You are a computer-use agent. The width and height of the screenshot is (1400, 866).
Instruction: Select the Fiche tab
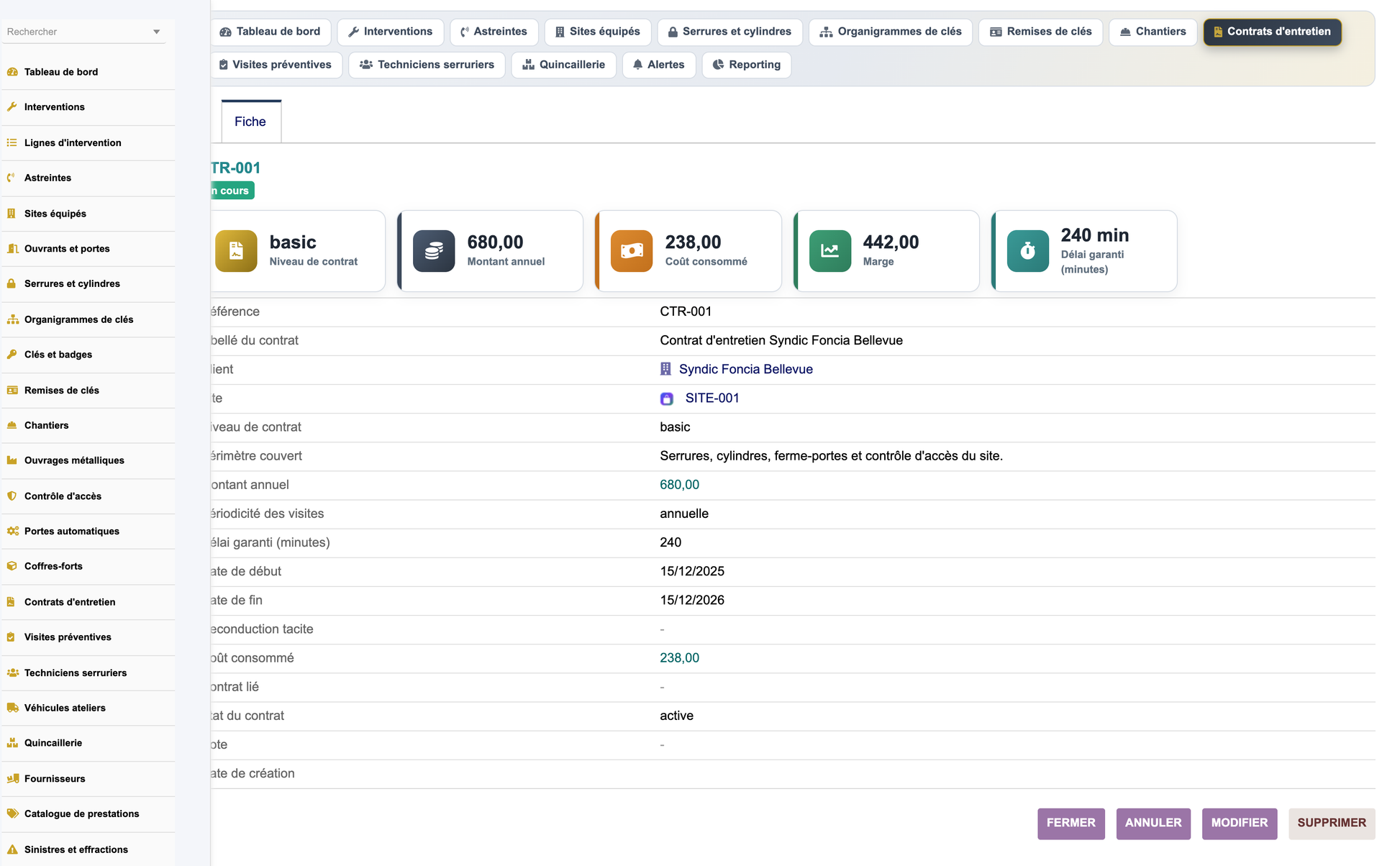(250, 122)
